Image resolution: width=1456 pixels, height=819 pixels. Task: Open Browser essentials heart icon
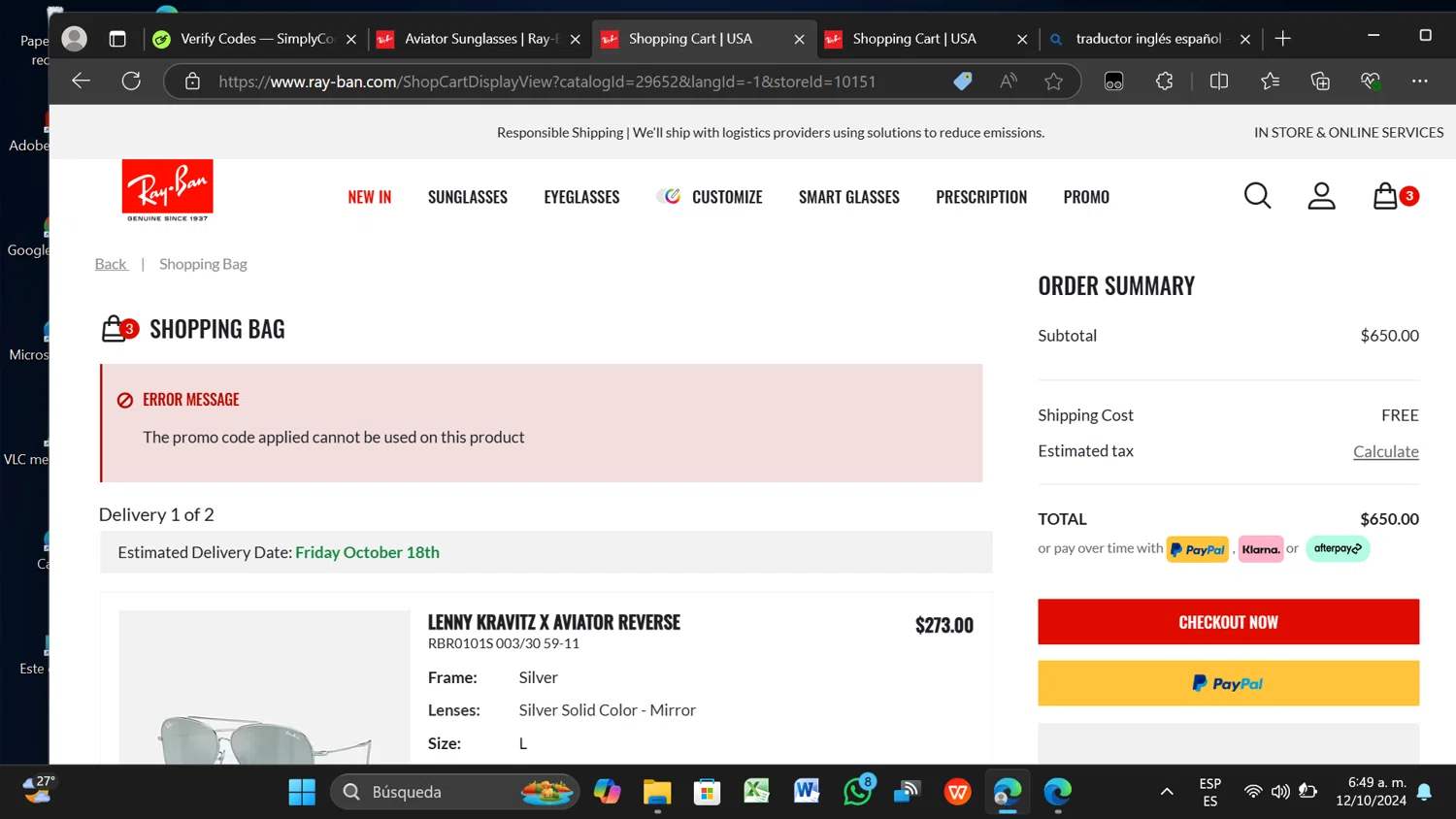click(x=1371, y=82)
